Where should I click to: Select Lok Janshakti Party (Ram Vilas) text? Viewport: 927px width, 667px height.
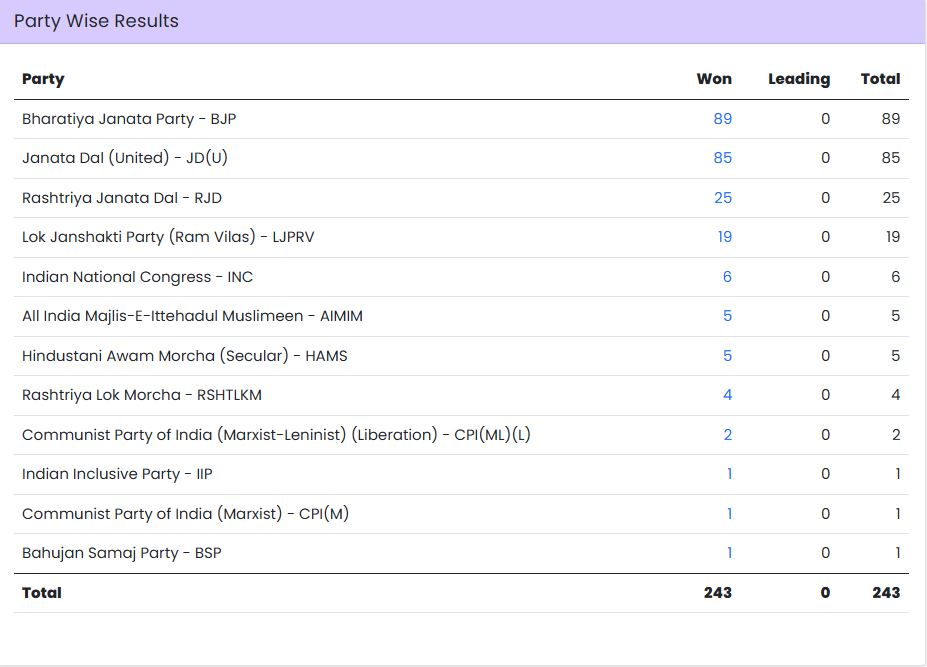coord(139,237)
